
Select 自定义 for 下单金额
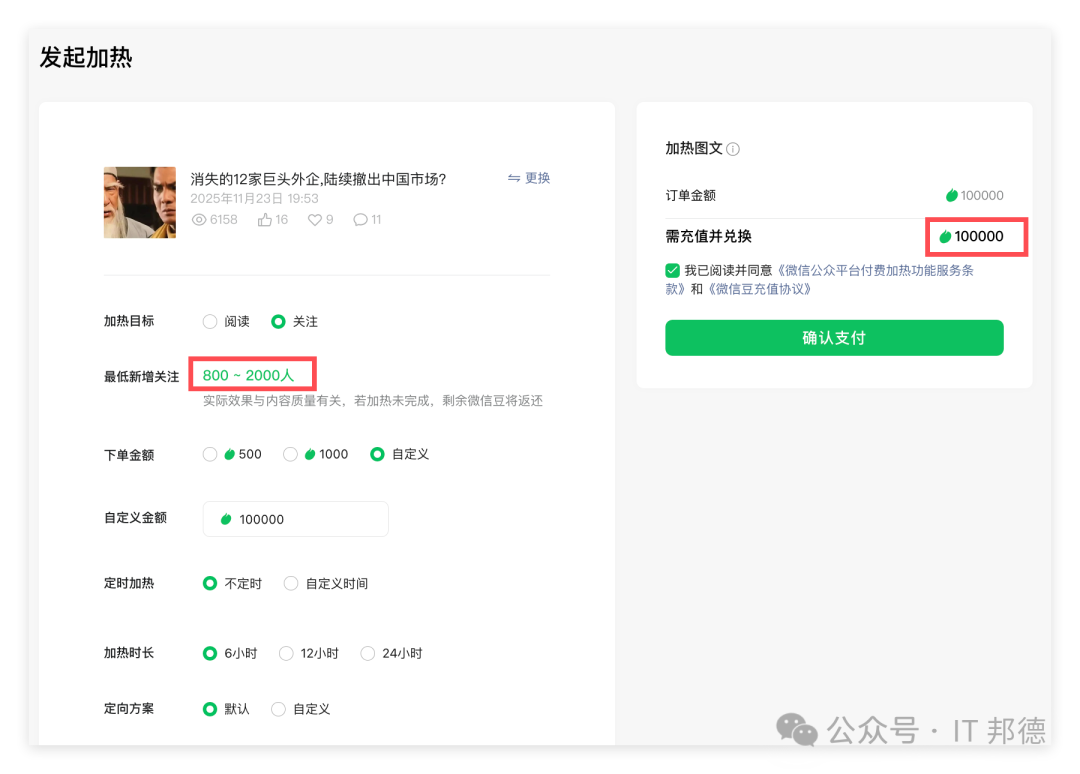(377, 454)
